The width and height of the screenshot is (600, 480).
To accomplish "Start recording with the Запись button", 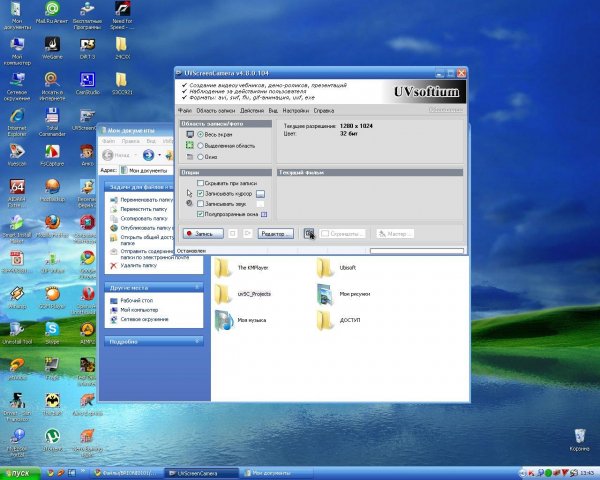I will coord(203,233).
